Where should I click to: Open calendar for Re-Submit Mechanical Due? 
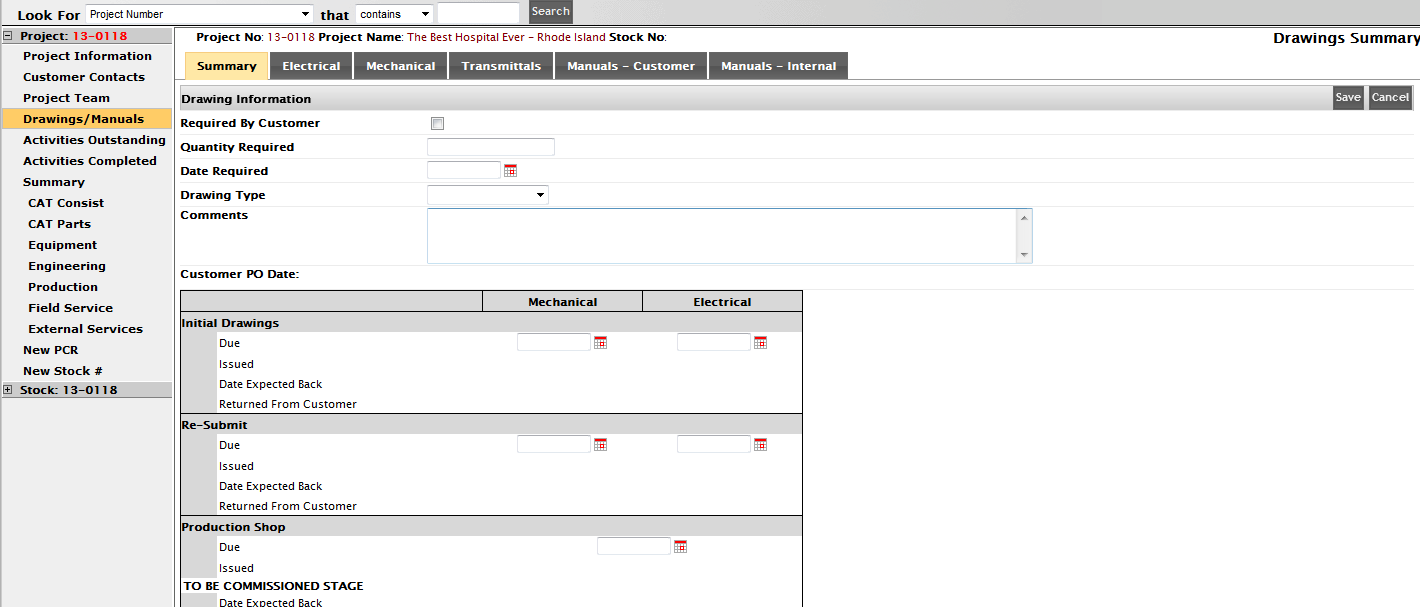tap(601, 445)
